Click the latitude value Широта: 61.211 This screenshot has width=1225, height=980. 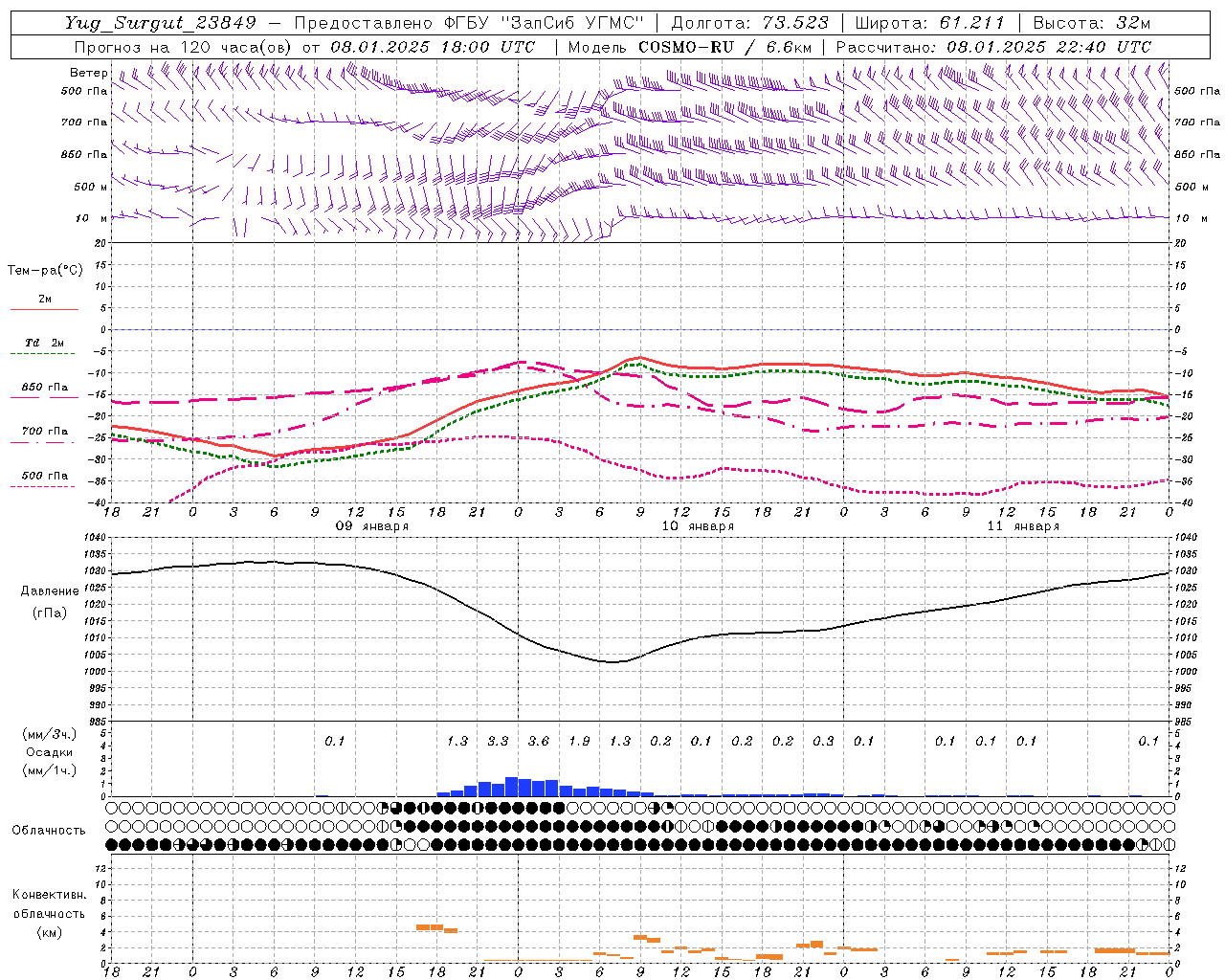point(929,23)
